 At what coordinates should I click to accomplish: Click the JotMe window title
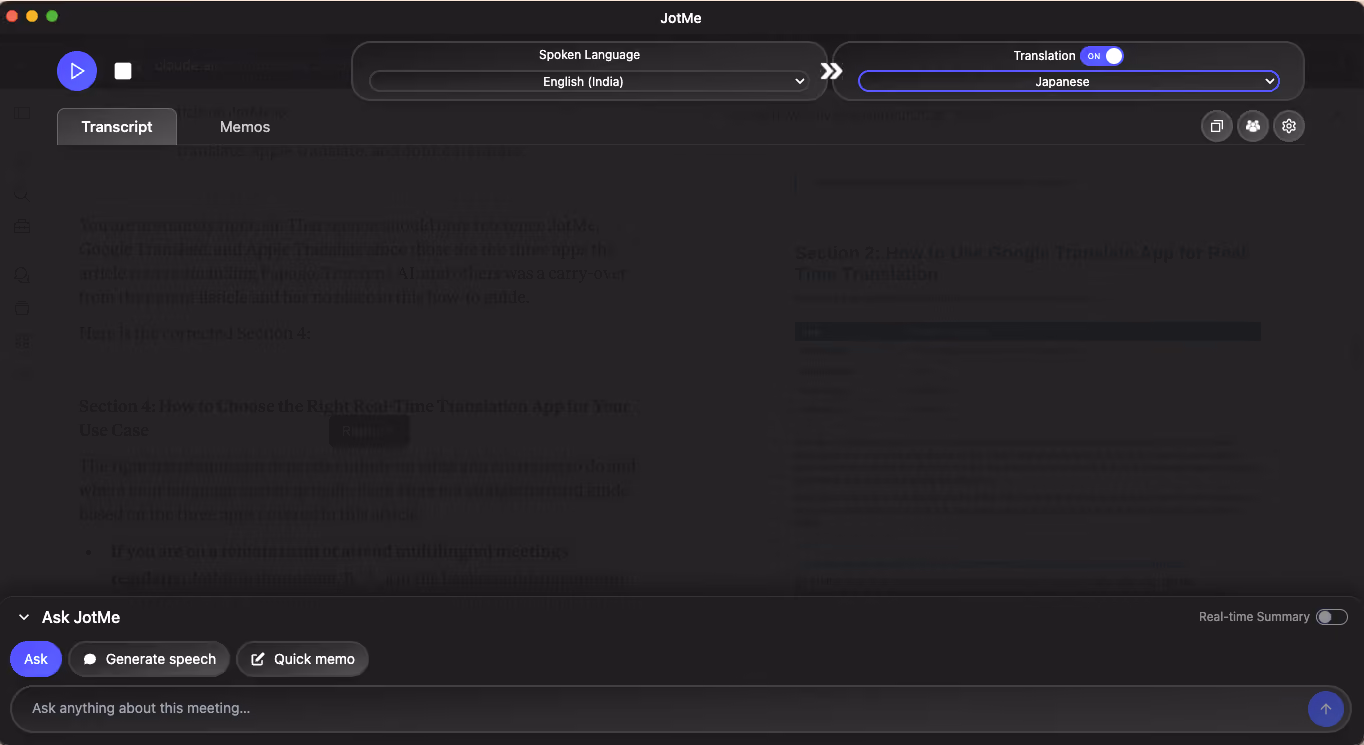[681, 18]
